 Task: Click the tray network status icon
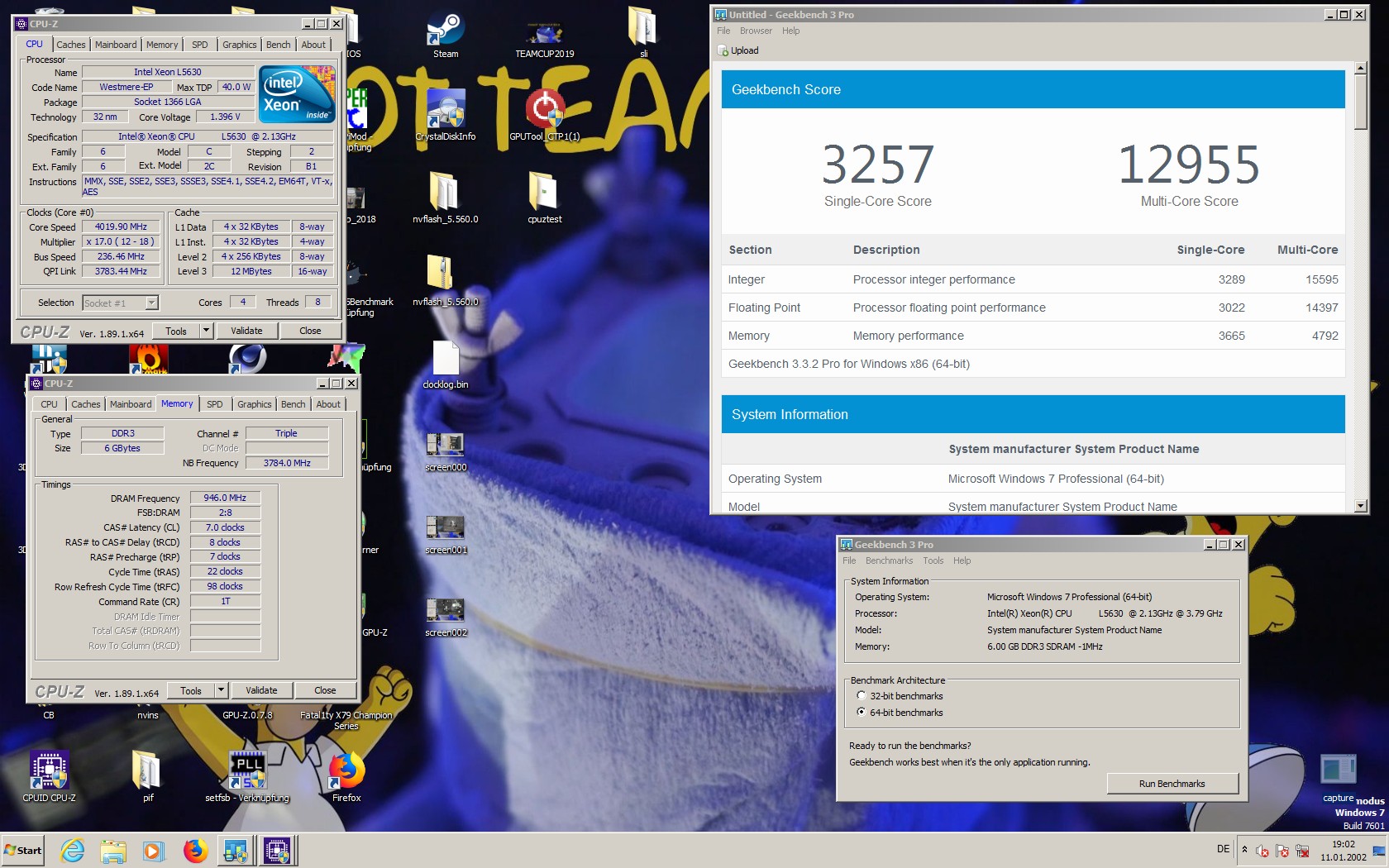[x=1302, y=851]
